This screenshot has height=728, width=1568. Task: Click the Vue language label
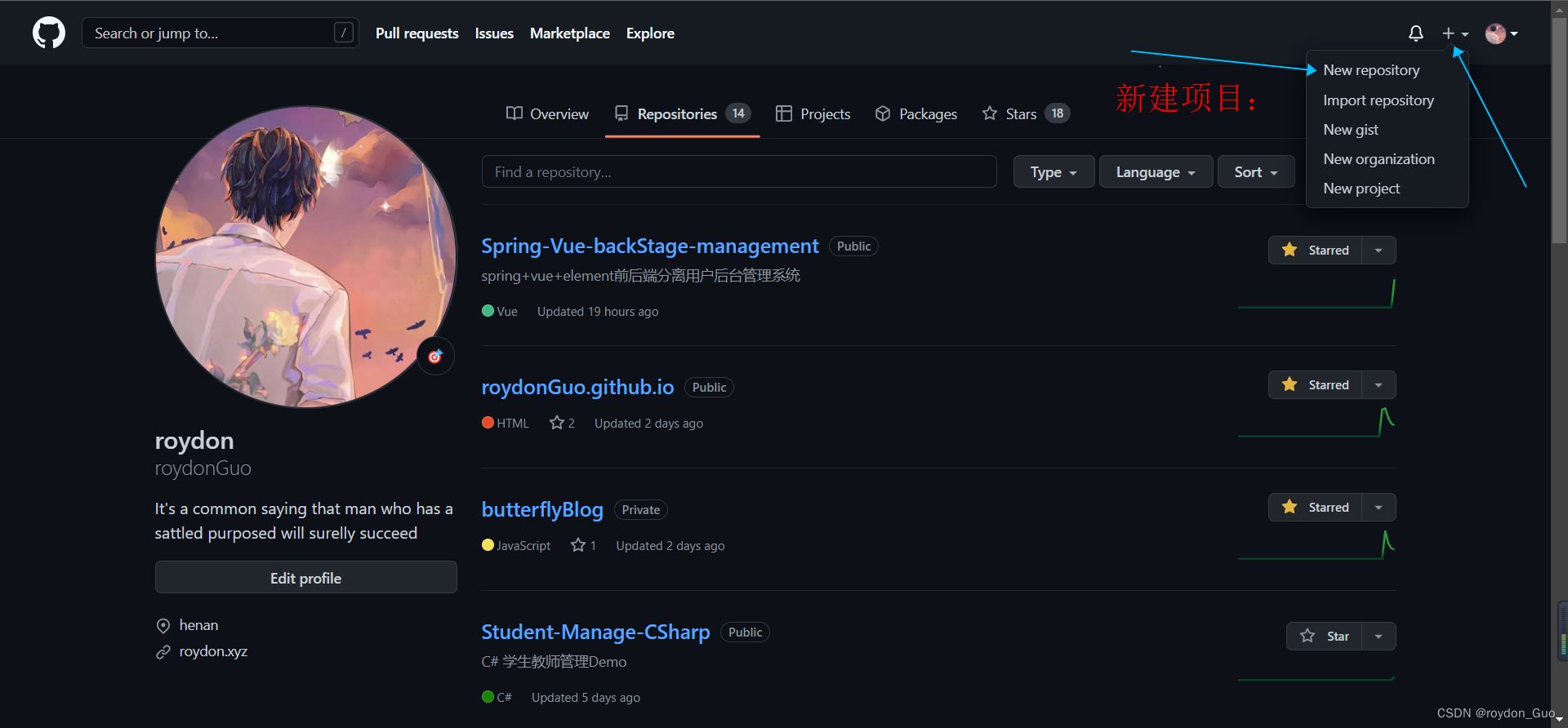point(507,311)
